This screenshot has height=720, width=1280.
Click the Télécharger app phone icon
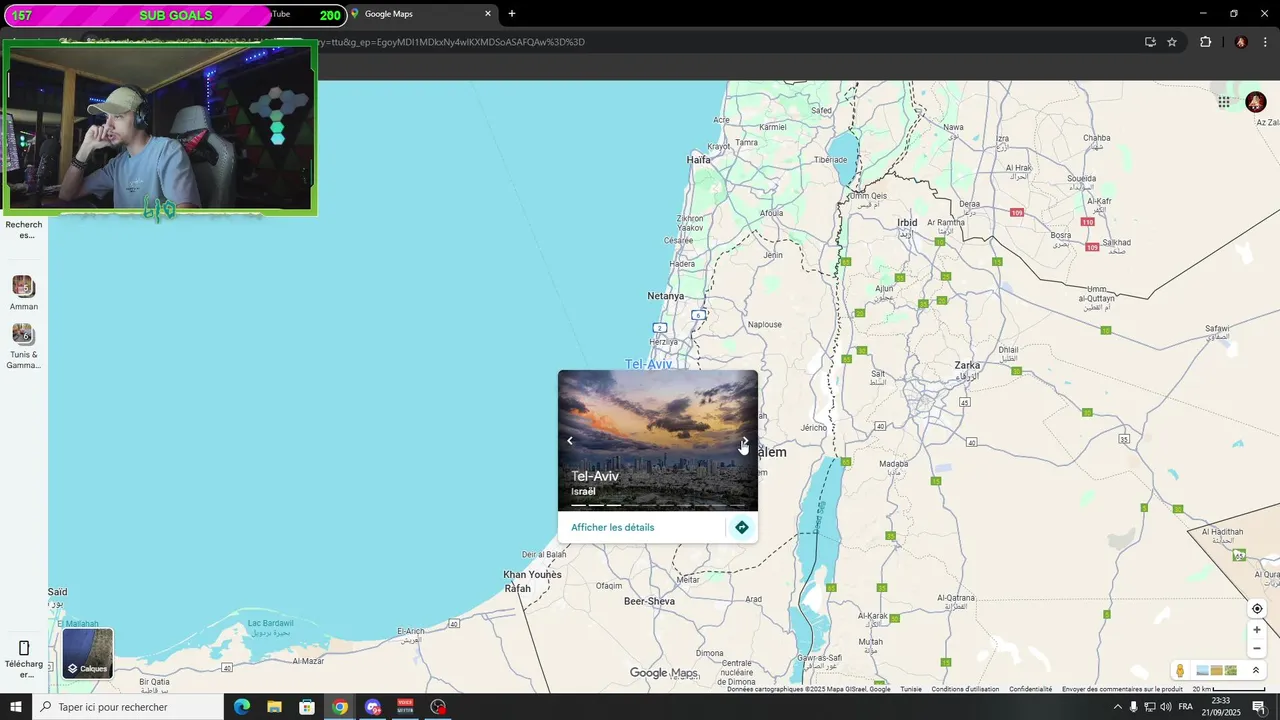tap(24, 648)
